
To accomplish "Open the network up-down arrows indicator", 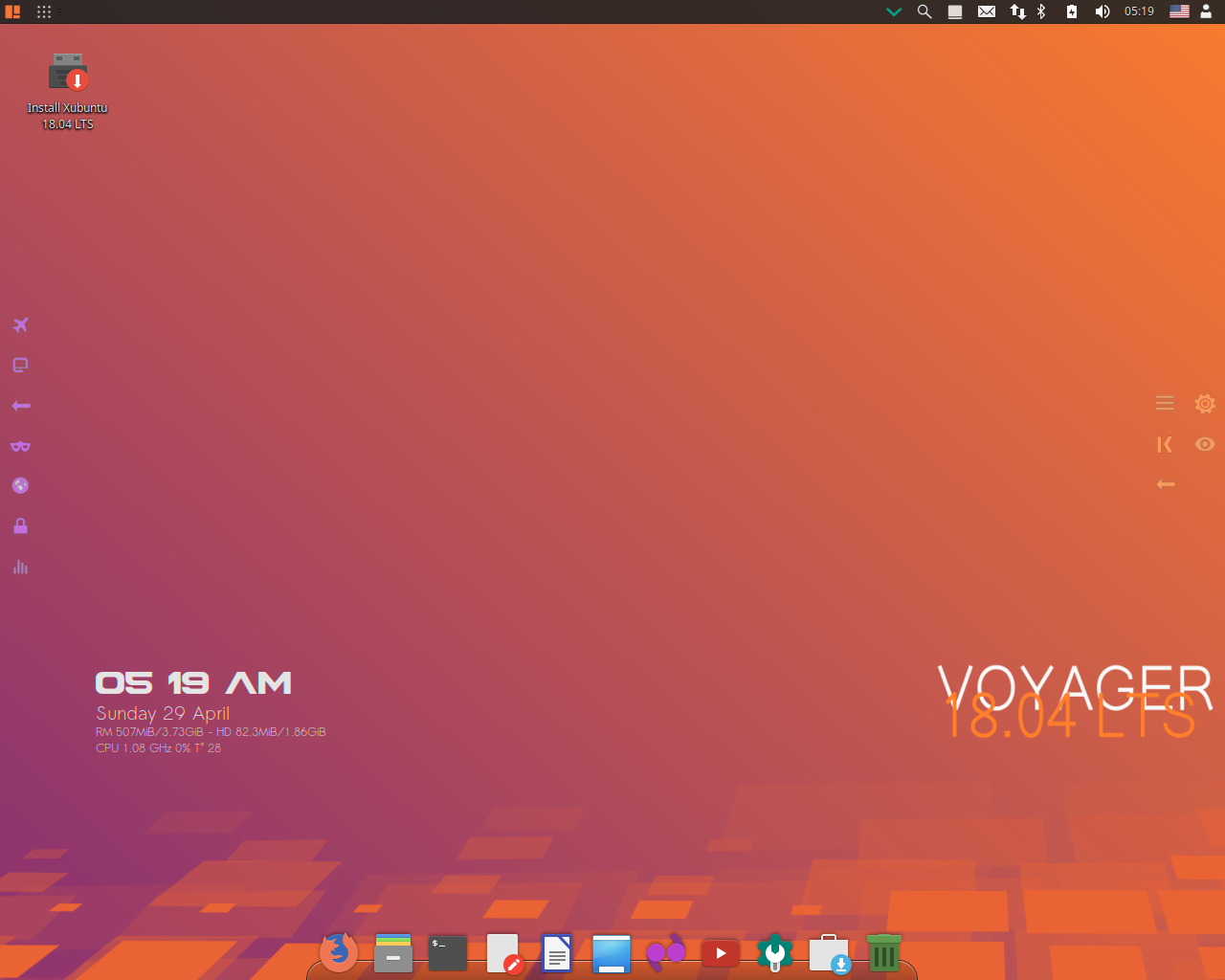I will (1017, 11).
